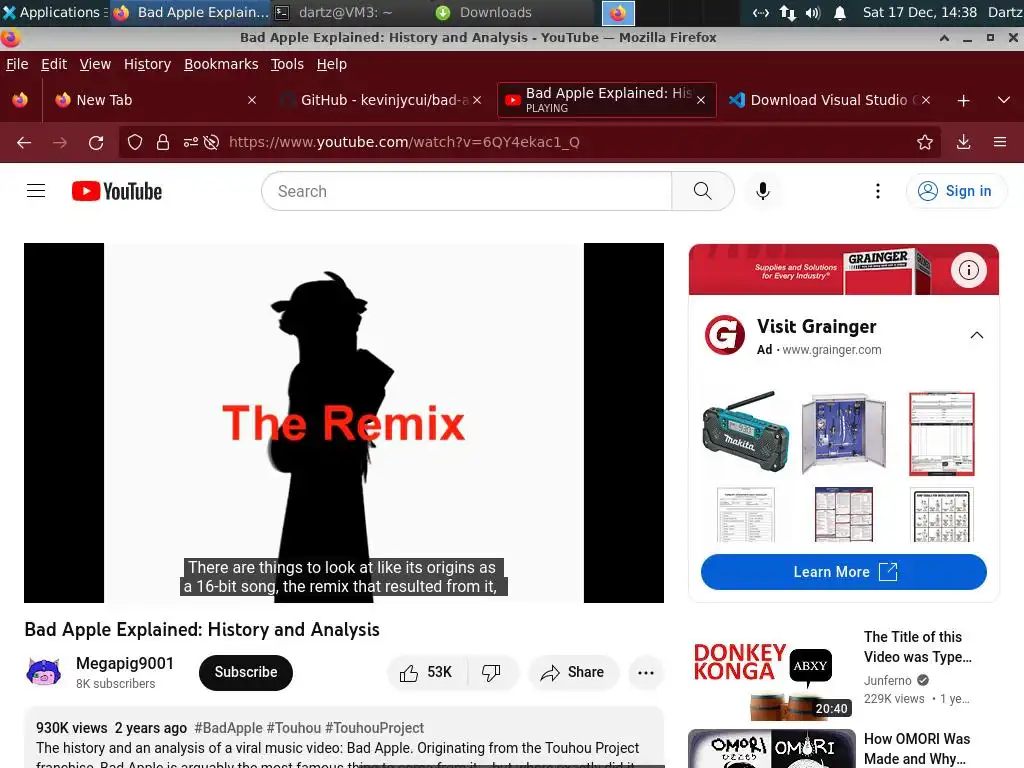Open the File menu

click(x=17, y=64)
